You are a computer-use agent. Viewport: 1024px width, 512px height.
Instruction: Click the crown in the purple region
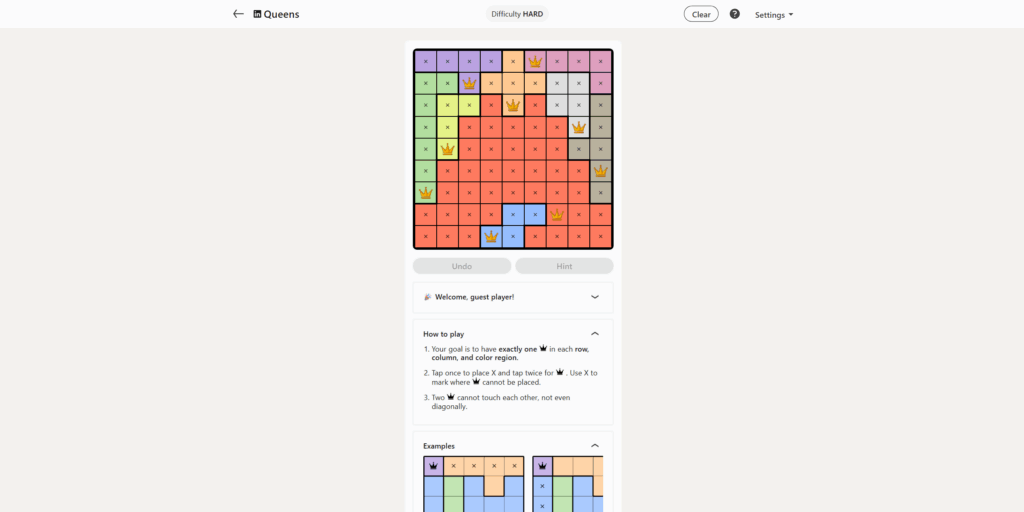tap(469, 83)
